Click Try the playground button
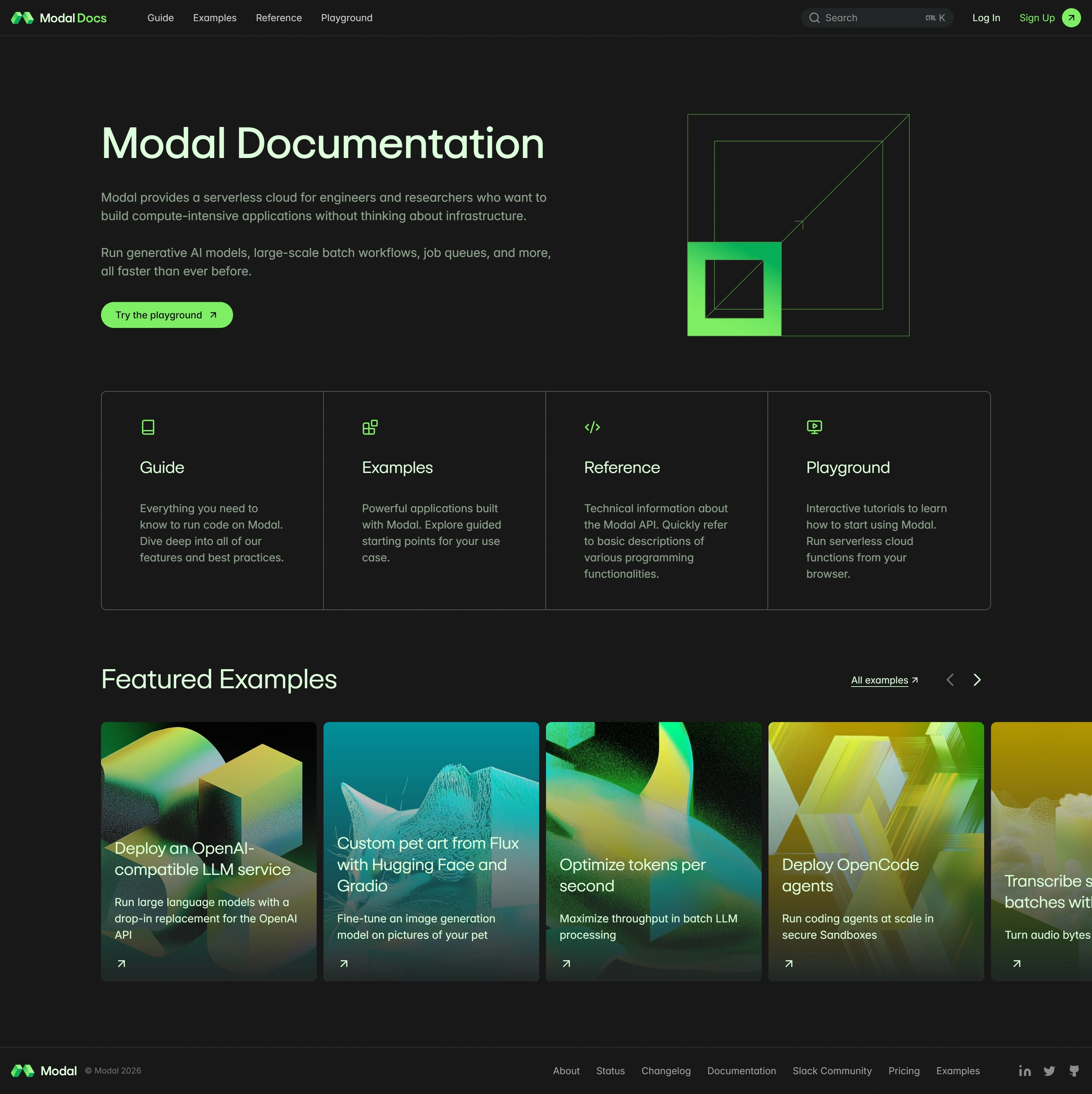 (167, 315)
